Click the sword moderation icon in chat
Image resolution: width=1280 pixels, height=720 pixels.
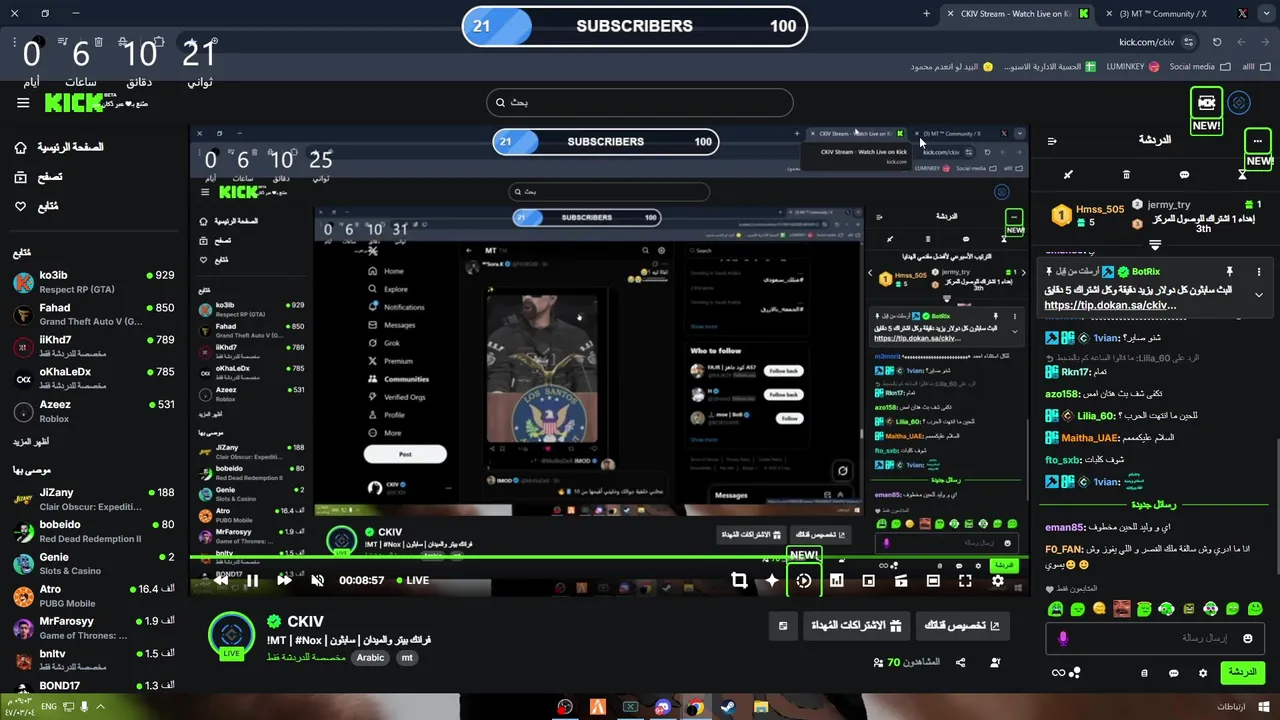click(1068, 175)
